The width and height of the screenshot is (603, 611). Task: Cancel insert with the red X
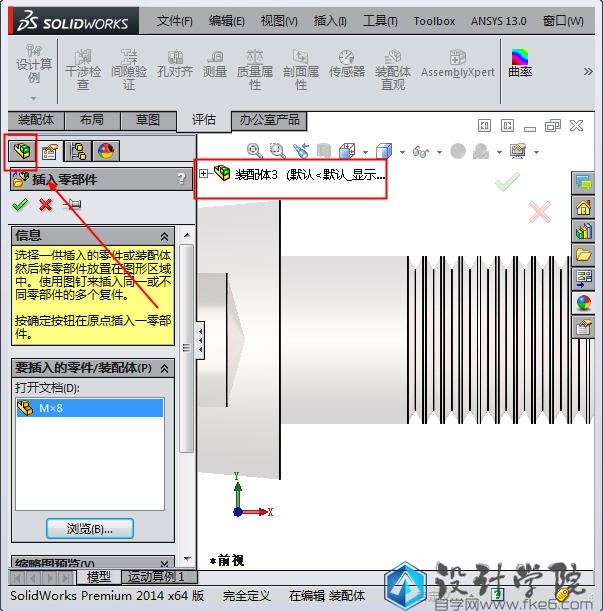point(45,204)
